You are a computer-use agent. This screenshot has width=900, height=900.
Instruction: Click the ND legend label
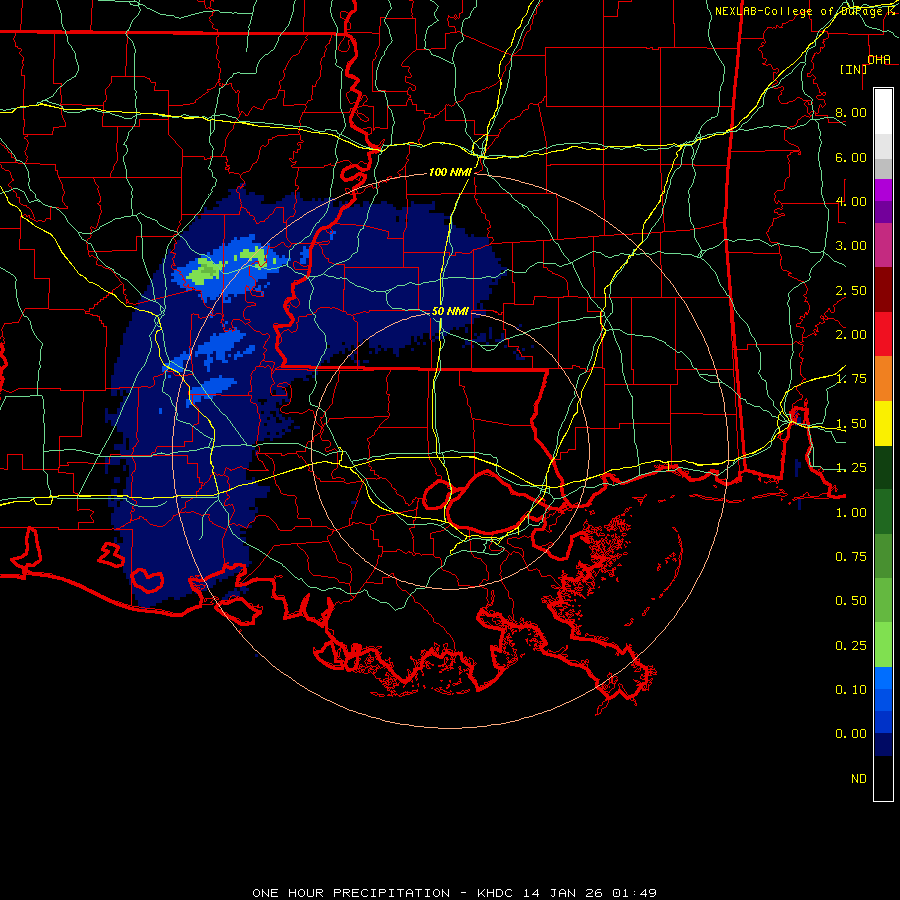[x=859, y=779]
